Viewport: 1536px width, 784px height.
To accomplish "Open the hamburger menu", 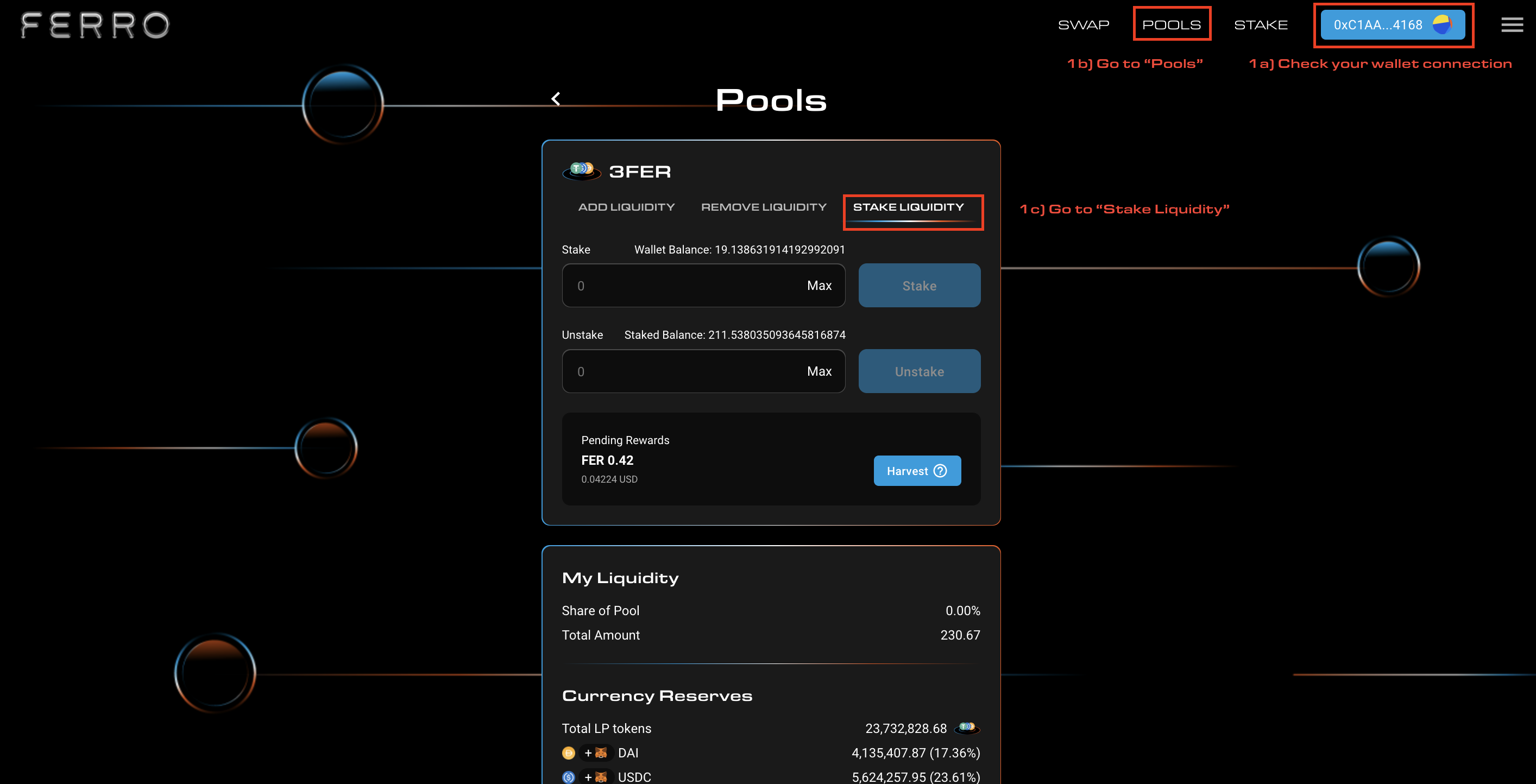I will 1512,24.
